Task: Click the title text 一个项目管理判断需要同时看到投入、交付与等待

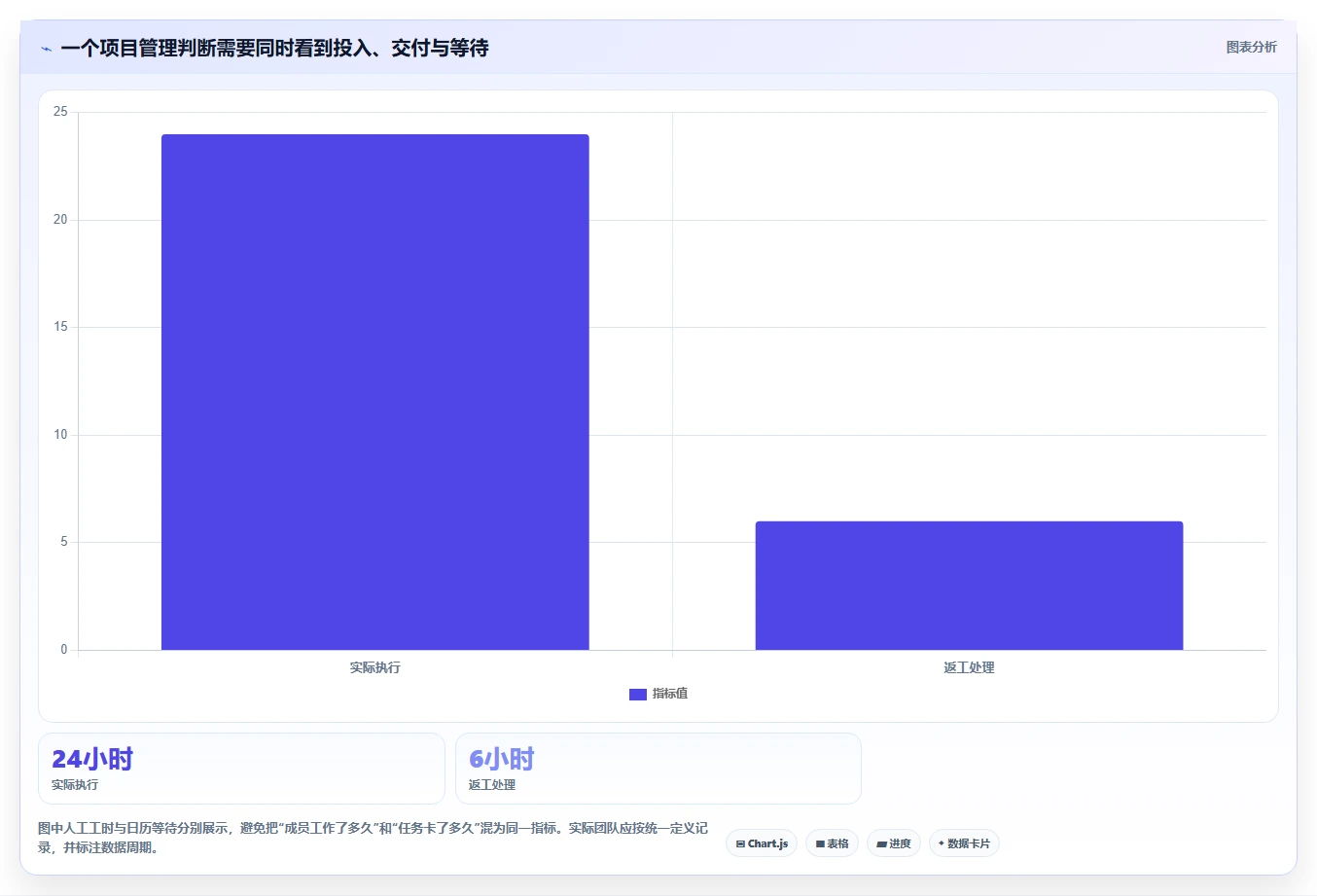Action: coord(274,48)
